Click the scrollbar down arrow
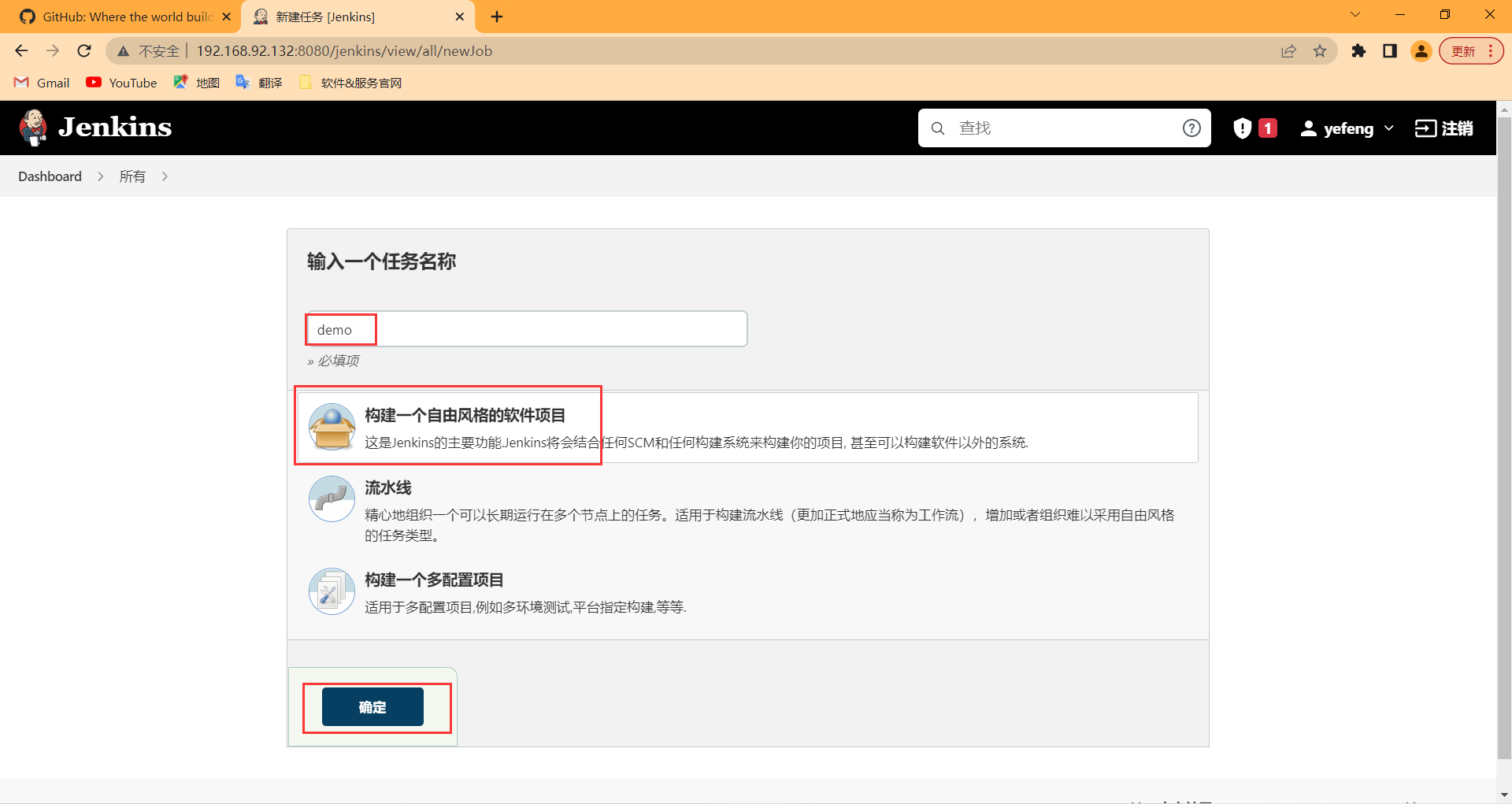The height and width of the screenshot is (804, 1512). (x=1504, y=795)
